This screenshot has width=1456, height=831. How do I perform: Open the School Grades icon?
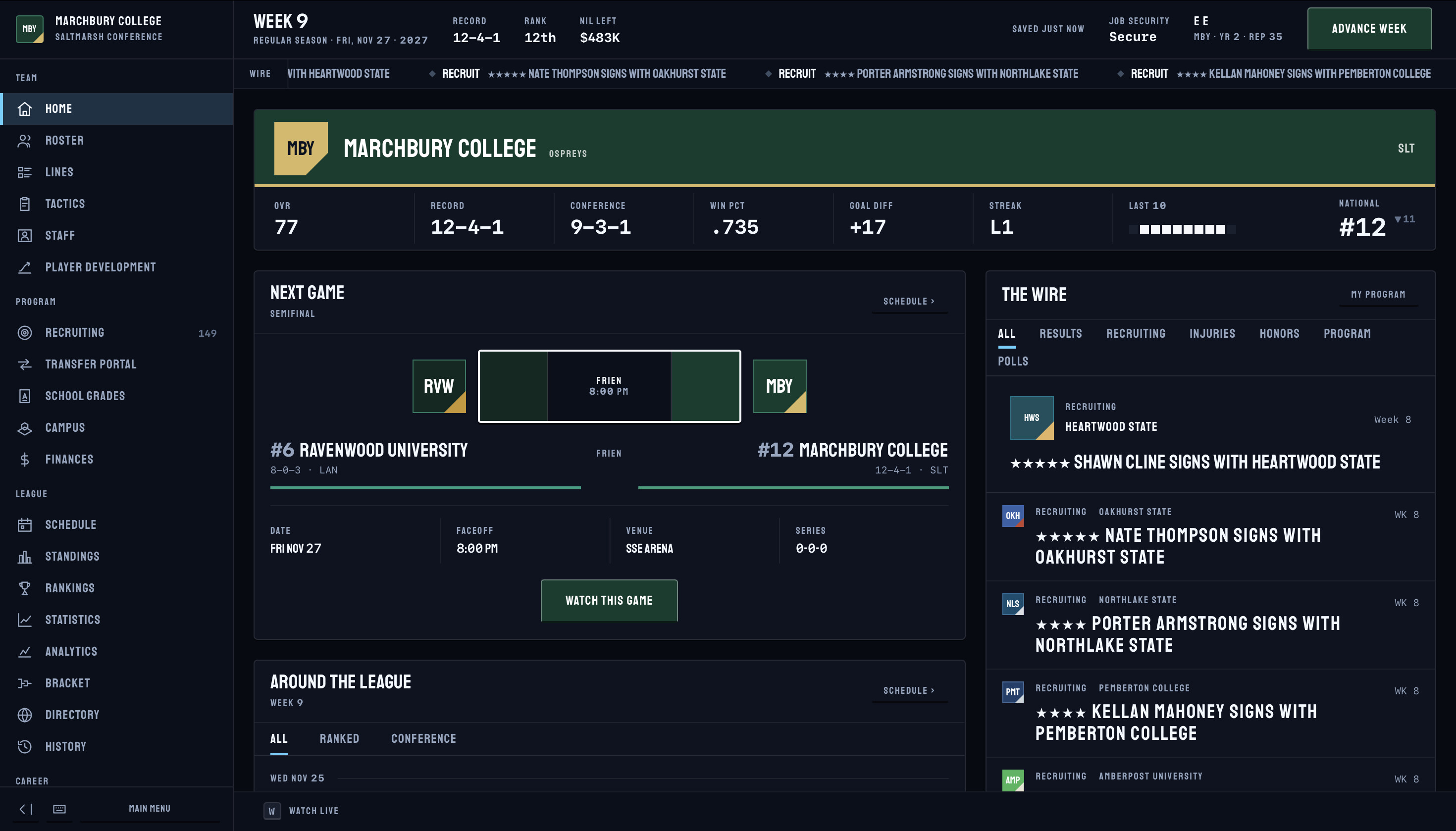coord(25,396)
